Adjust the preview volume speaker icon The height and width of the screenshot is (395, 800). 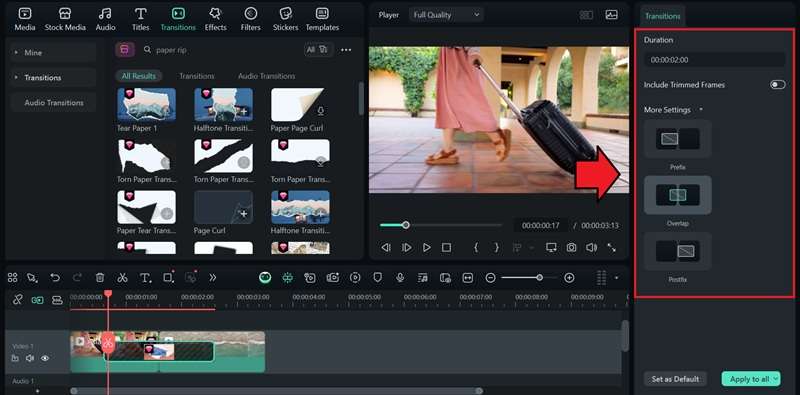click(x=591, y=248)
